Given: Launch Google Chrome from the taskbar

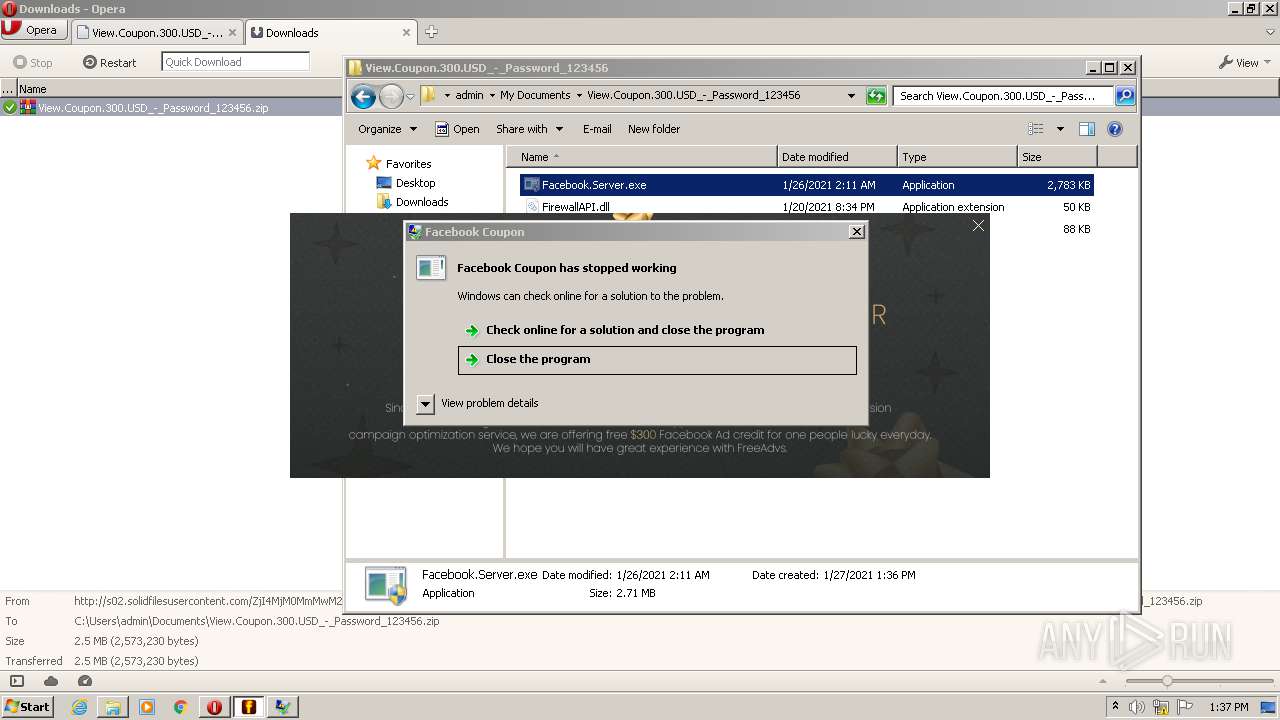Looking at the screenshot, I should pos(181,706).
